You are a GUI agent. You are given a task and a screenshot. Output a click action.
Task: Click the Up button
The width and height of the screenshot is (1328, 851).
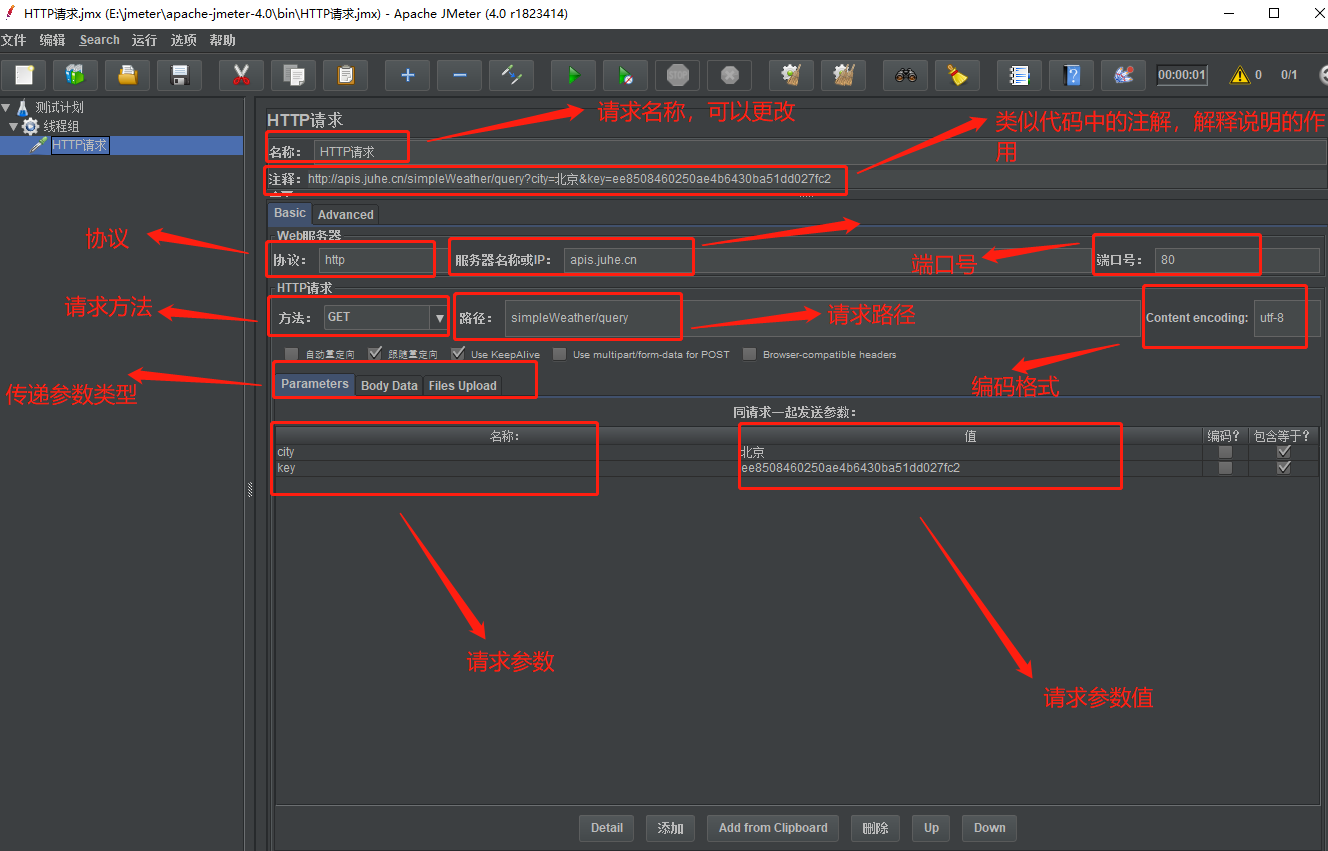click(932, 828)
